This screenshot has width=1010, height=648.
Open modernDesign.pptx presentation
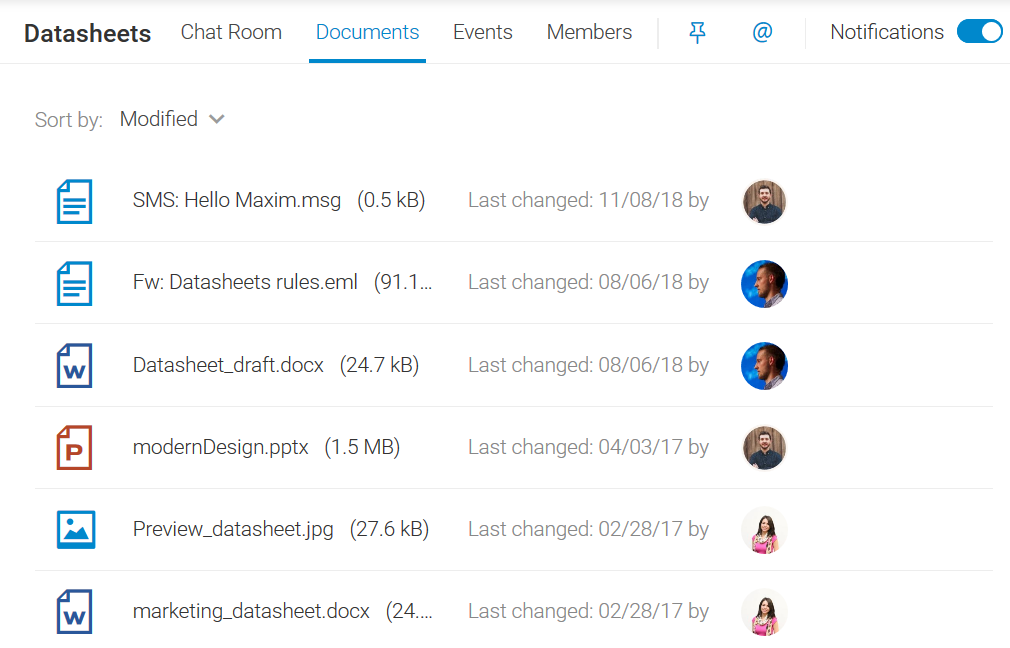tap(221, 447)
